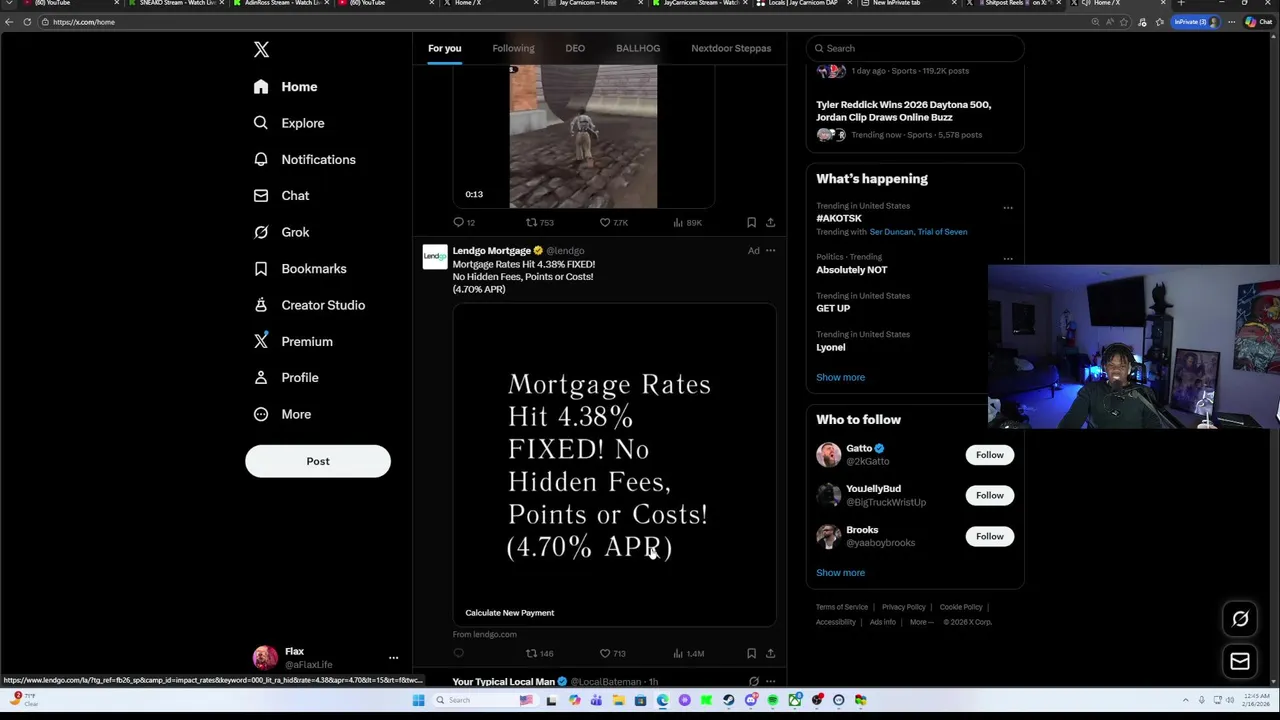Open Notifications in the sidebar
This screenshot has height=720, width=1280.
[x=304, y=159]
